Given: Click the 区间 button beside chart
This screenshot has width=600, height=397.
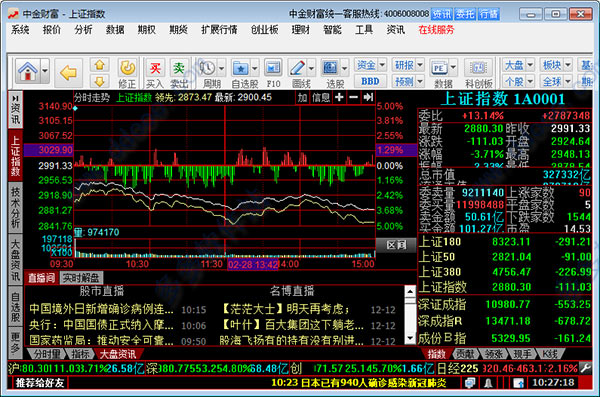Looking at the screenshot, I should [396, 245].
